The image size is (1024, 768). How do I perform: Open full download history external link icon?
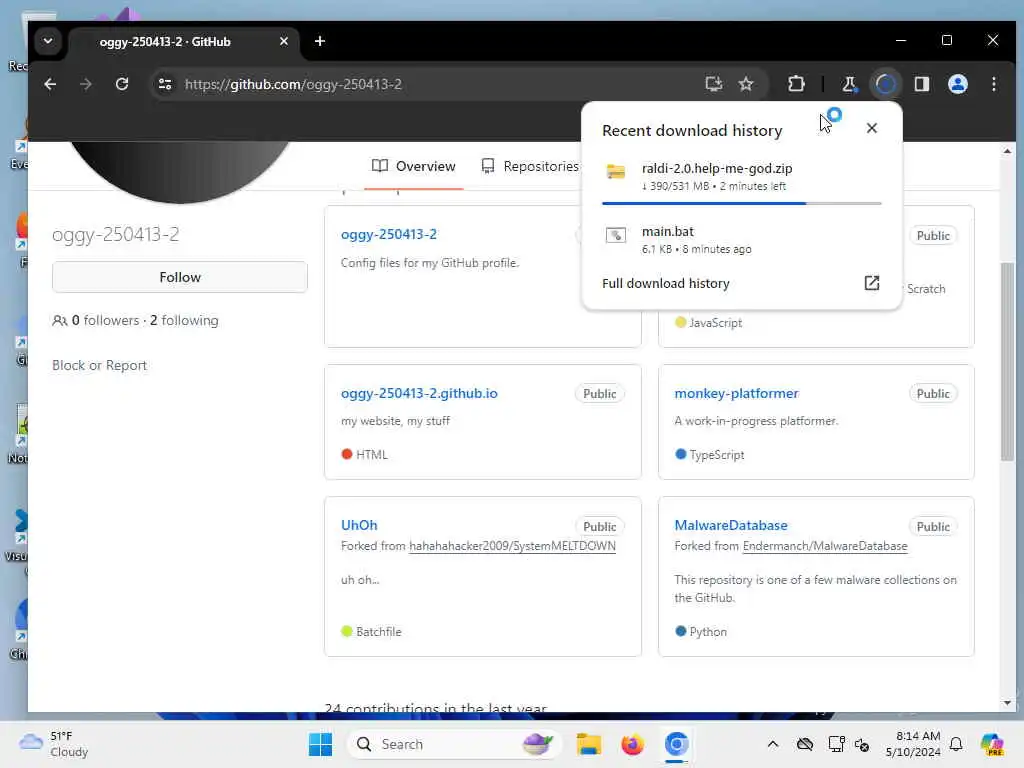[871, 283]
